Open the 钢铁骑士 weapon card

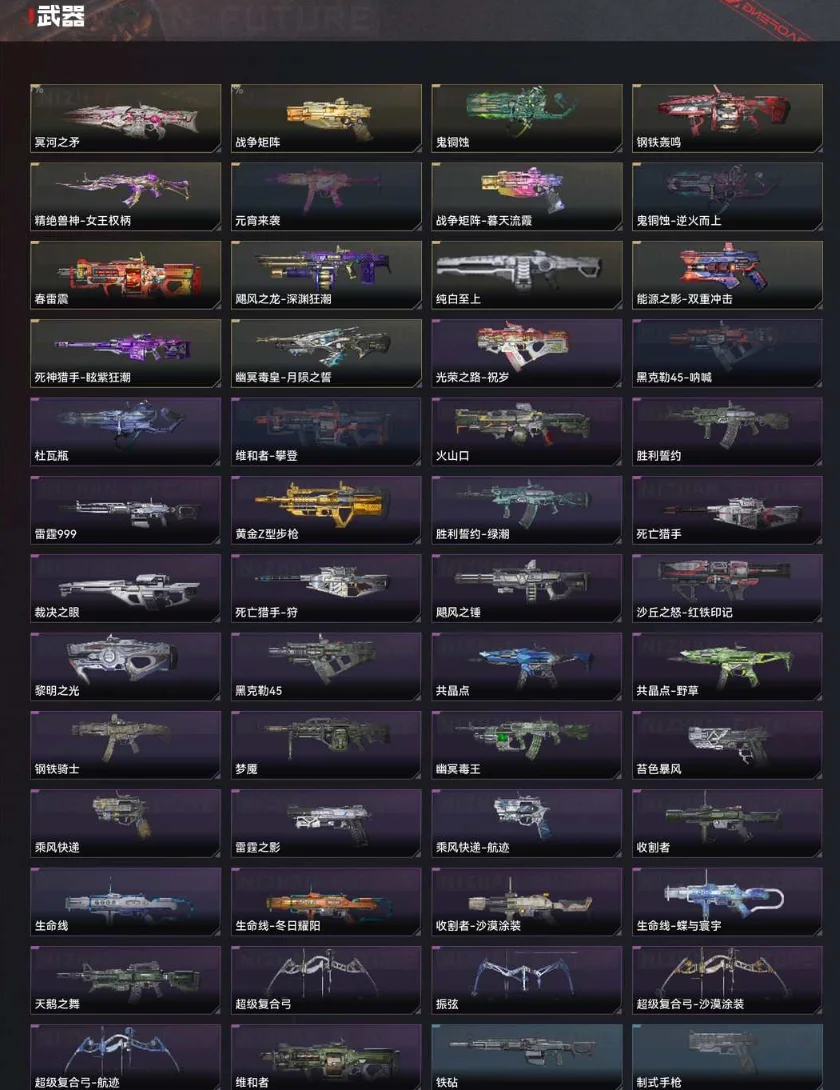tap(126, 745)
